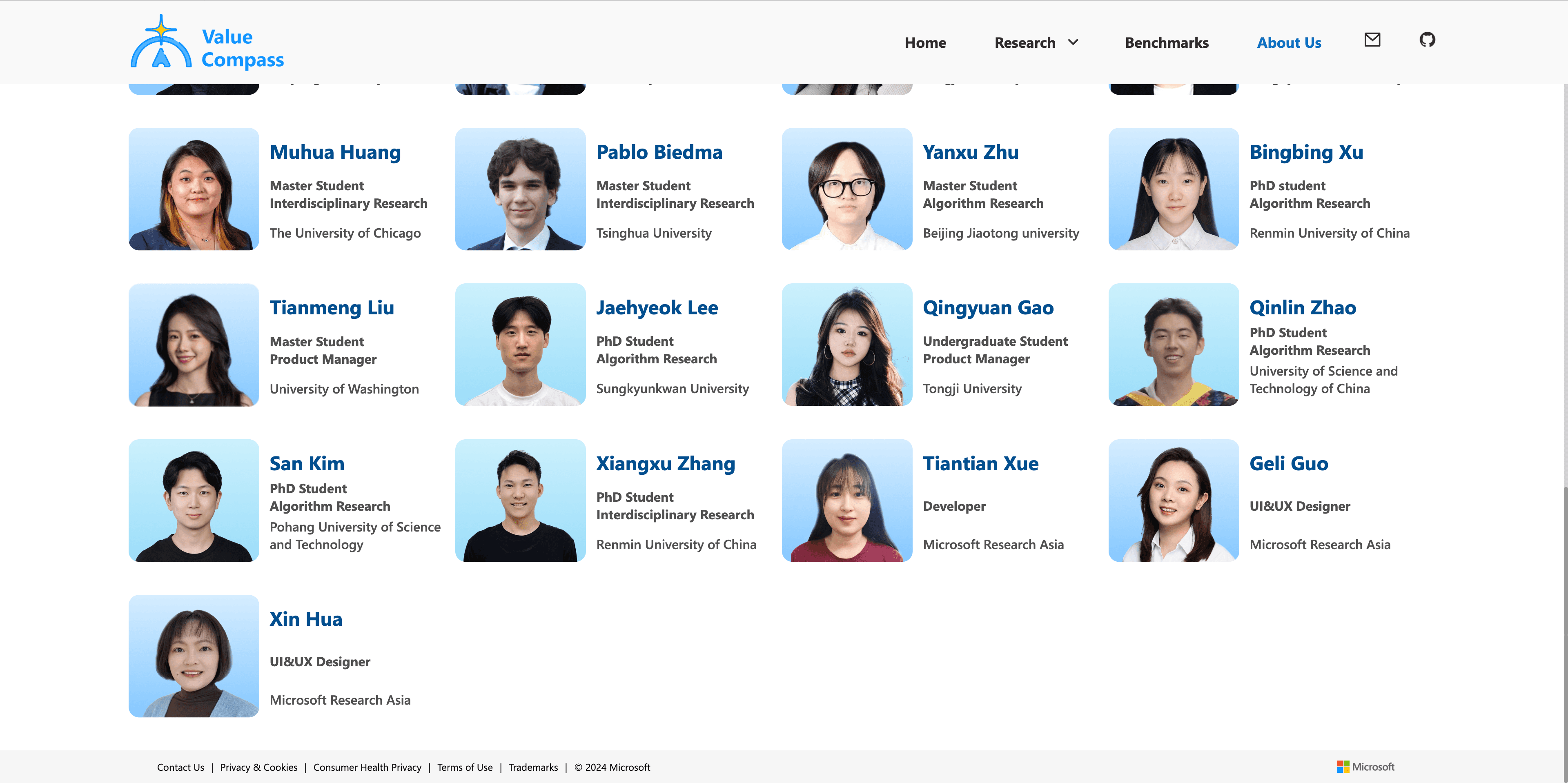This screenshot has width=1568, height=783.
Task: Click the Contact Us footer link
Action: (180, 767)
